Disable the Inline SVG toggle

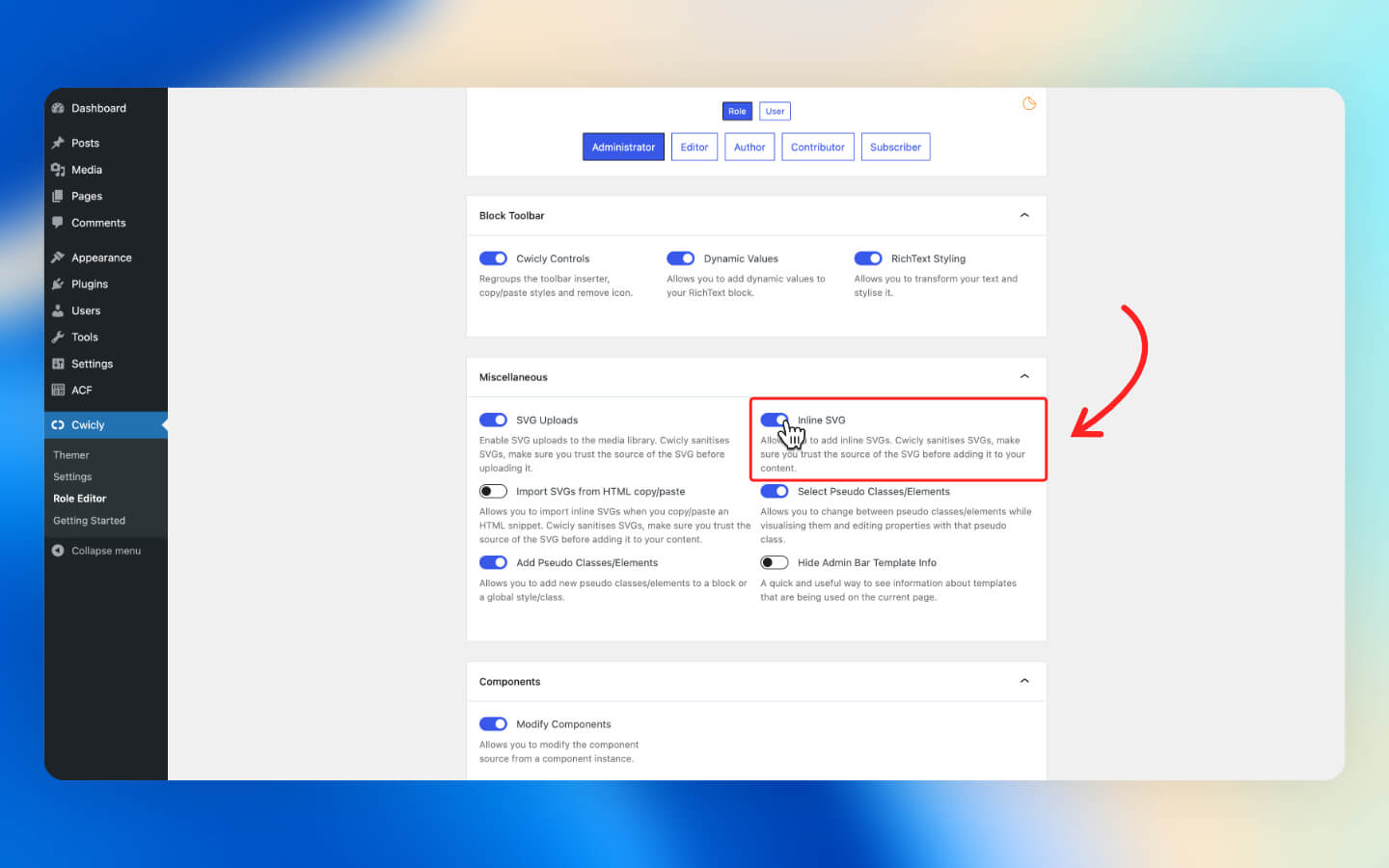(x=774, y=420)
